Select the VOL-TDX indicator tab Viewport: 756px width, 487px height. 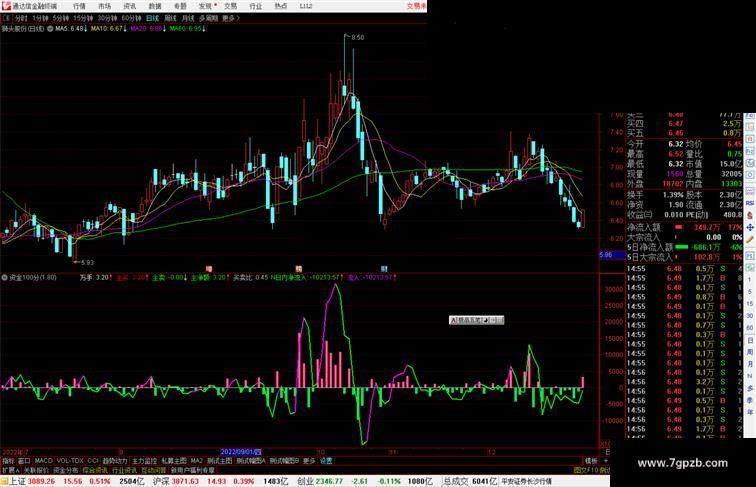[x=70, y=461]
